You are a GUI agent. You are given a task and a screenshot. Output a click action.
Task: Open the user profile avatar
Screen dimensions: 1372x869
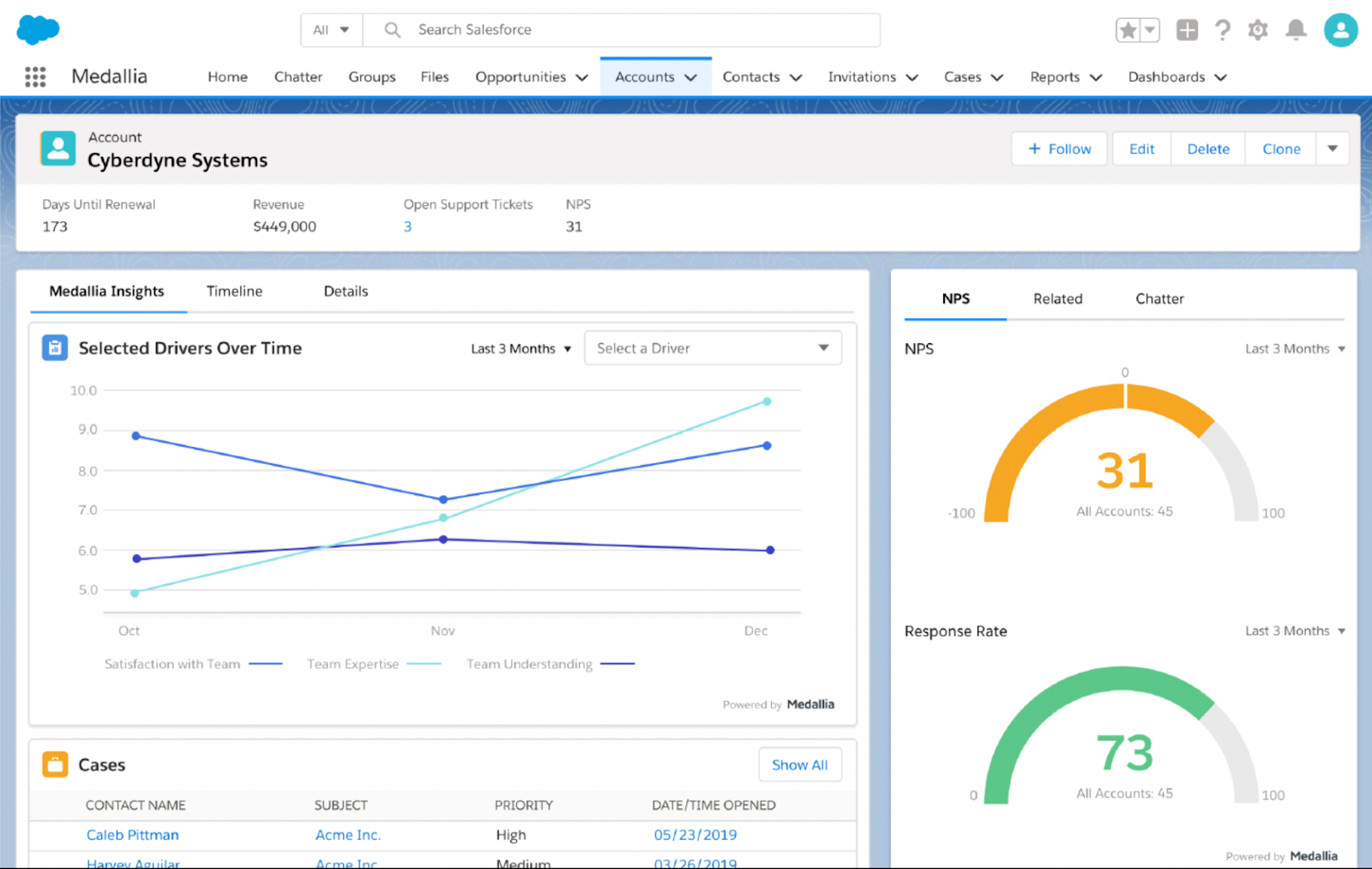click(x=1340, y=31)
